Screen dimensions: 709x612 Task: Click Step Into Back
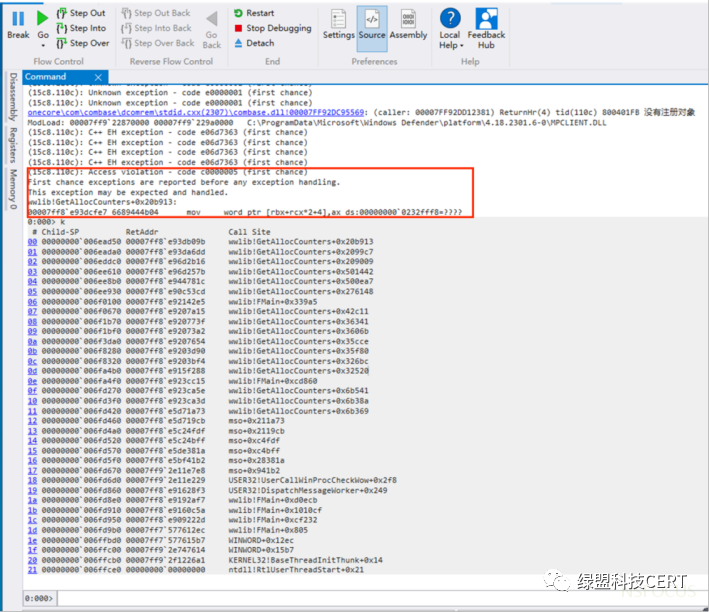coord(156,28)
